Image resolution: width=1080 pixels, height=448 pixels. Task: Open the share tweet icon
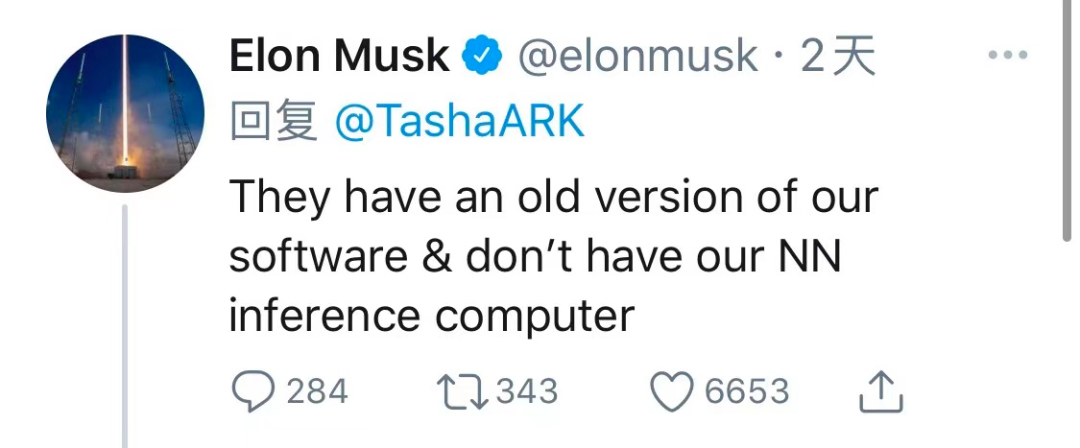tap(881, 392)
